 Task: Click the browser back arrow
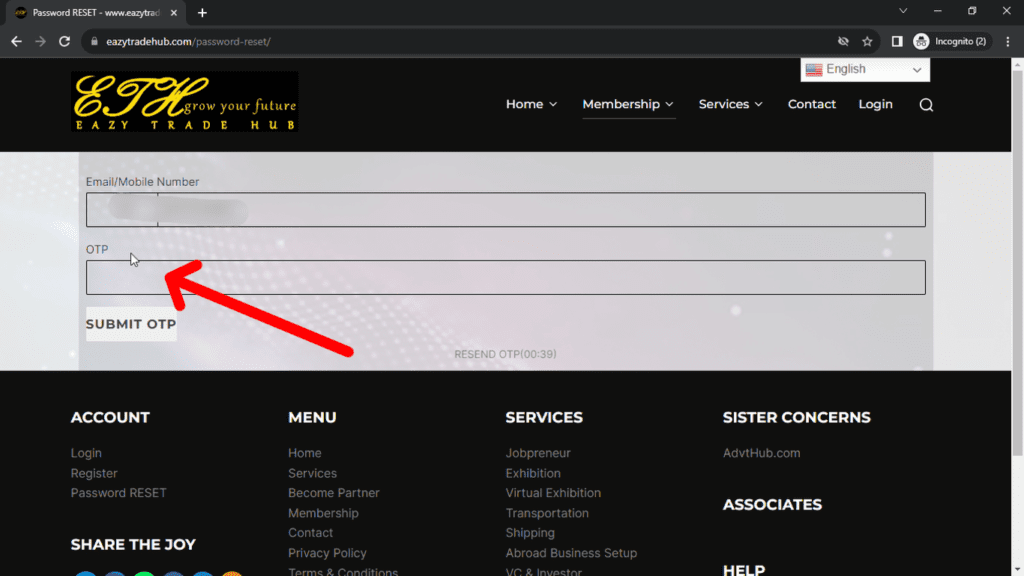point(16,41)
